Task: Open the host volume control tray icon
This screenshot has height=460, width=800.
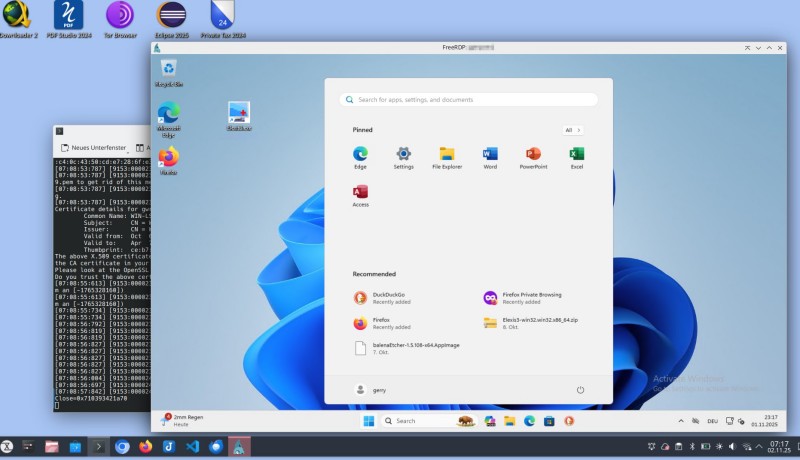Action: coord(732,447)
